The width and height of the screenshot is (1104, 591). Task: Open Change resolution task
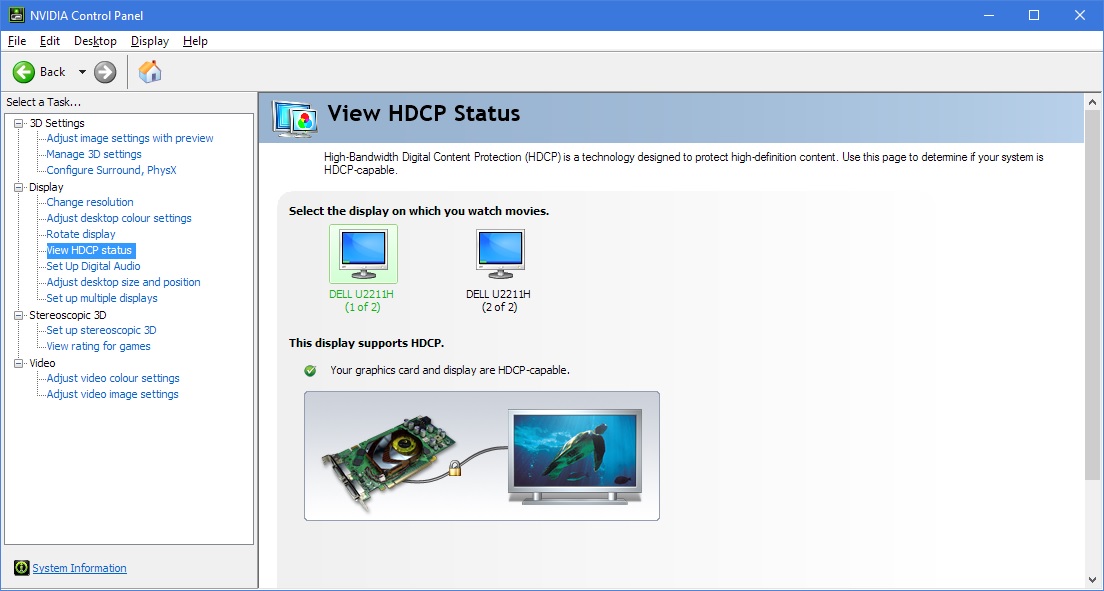(89, 202)
